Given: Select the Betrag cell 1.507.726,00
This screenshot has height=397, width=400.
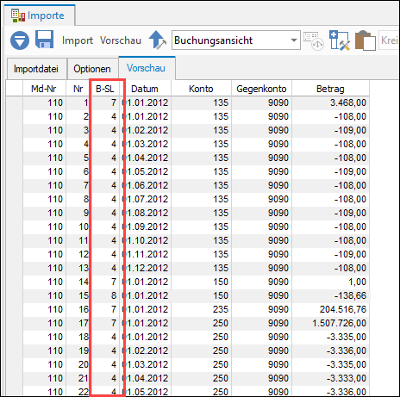Looking at the screenshot, I should [x=330, y=323].
